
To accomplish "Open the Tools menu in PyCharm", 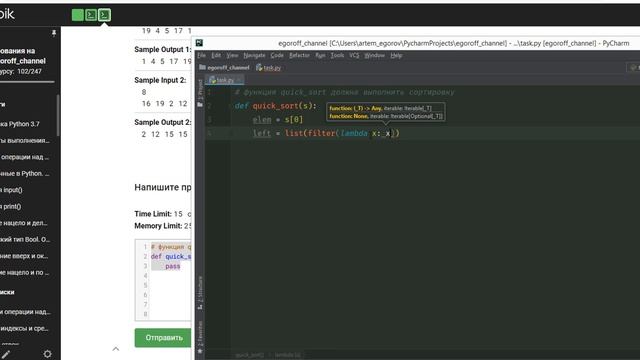I will click(337, 55).
